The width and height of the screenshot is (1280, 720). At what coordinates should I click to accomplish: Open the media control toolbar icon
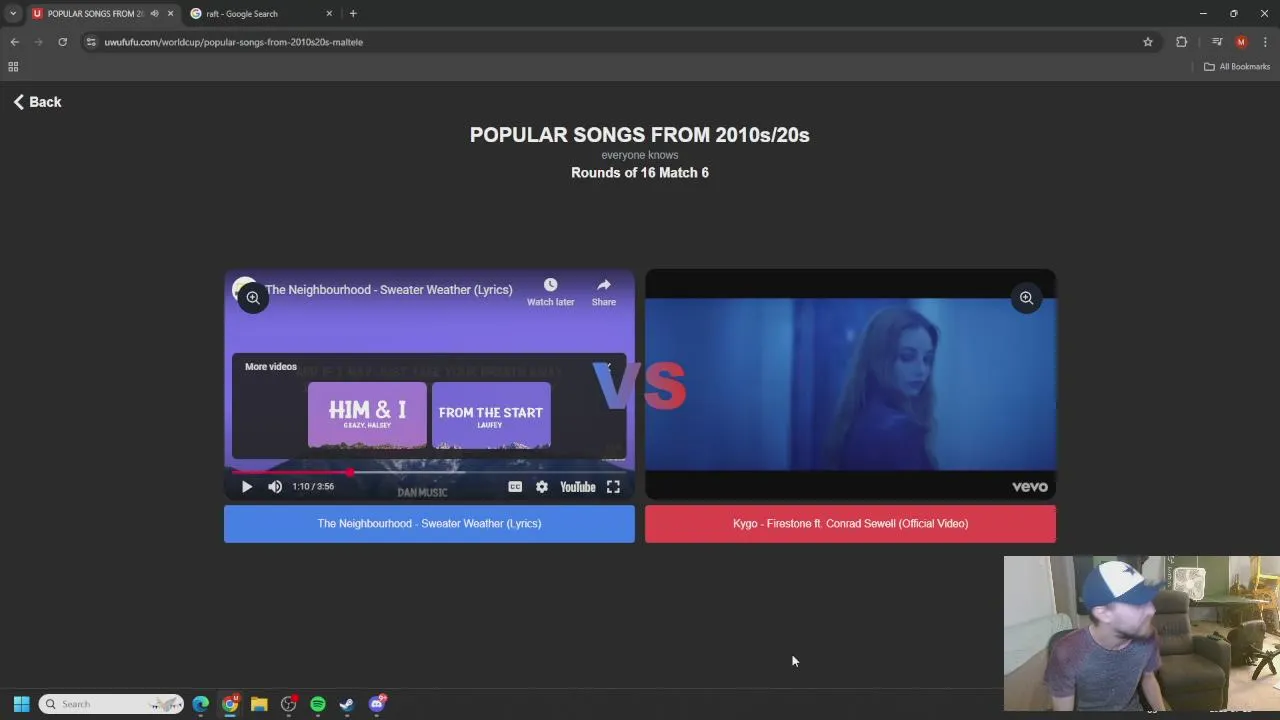coord(1217,42)
